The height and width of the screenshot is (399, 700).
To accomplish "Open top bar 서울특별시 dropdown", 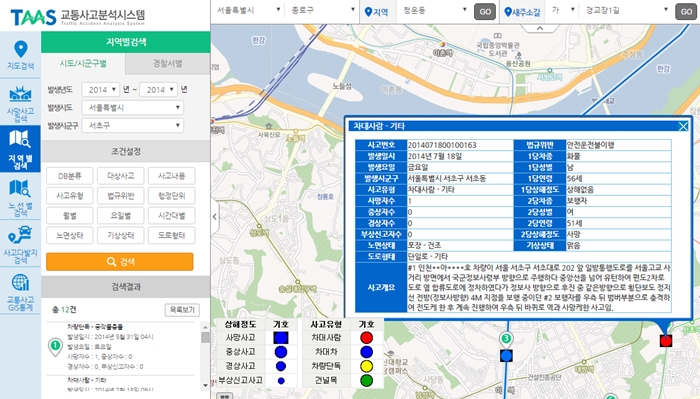I will (x=248, y=10).
